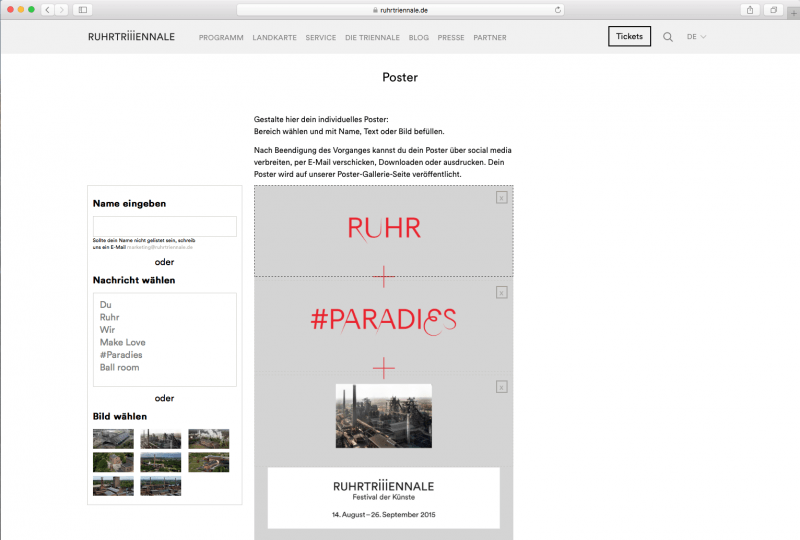Open the Safari share icon
Image resolution: width=800 pixels, height=540 pixels.
[x=750, y=10]
